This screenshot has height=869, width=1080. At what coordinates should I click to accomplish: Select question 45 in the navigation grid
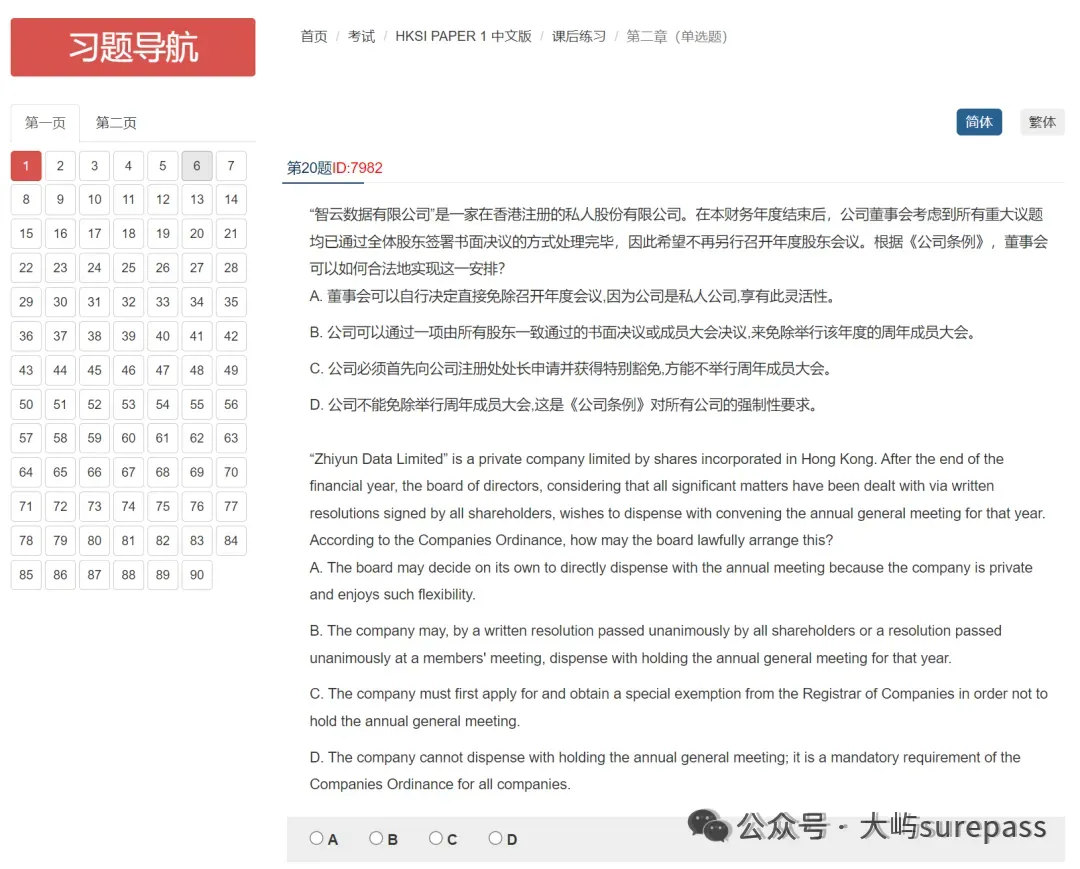click(94, 370)
